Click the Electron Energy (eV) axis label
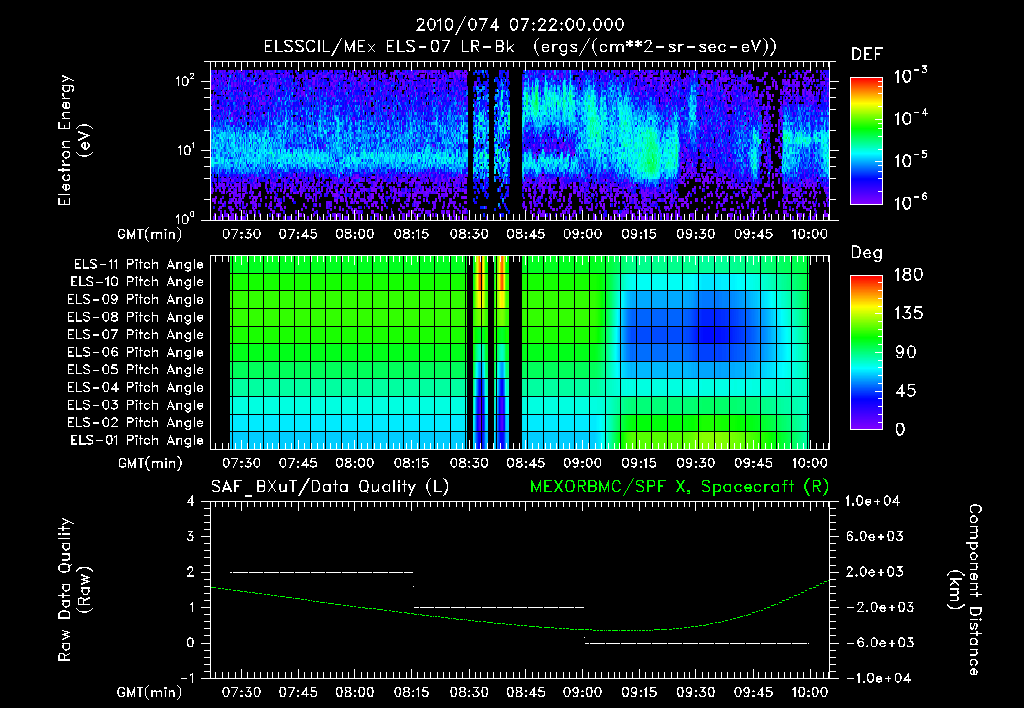Screen dimensions: 1024x708 (x=74, y=140)
